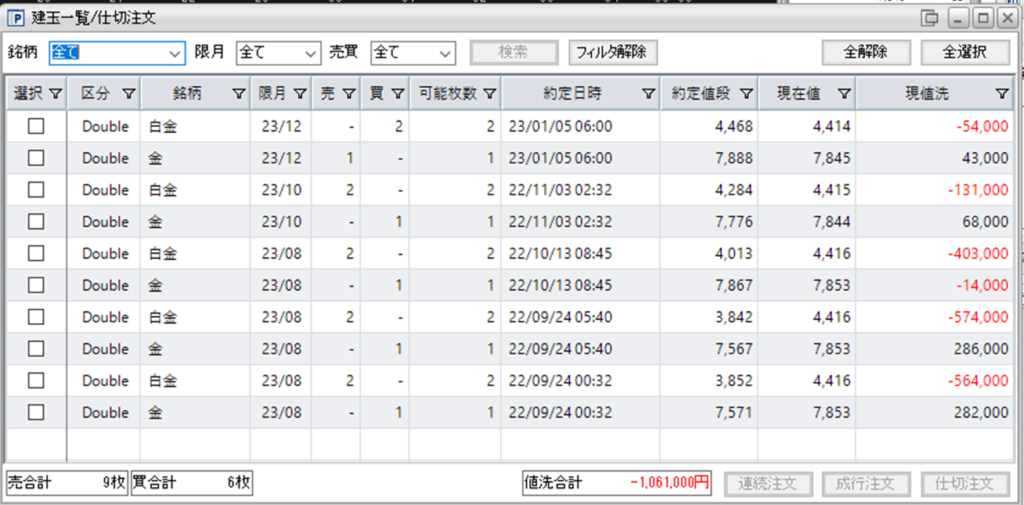The width and height of the screenshot is (1024, 505).
Task: Open filter funnel on 約定値段 column
Action: (746, 95)
